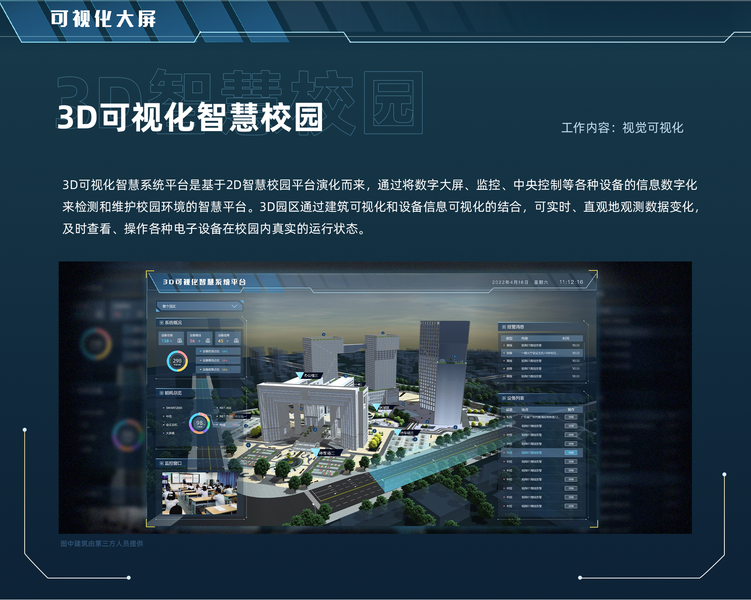The height and width of the screenshot is (600, 751).
Task: Click the 办公楼三 building marker label
Action: pos(312,375)
